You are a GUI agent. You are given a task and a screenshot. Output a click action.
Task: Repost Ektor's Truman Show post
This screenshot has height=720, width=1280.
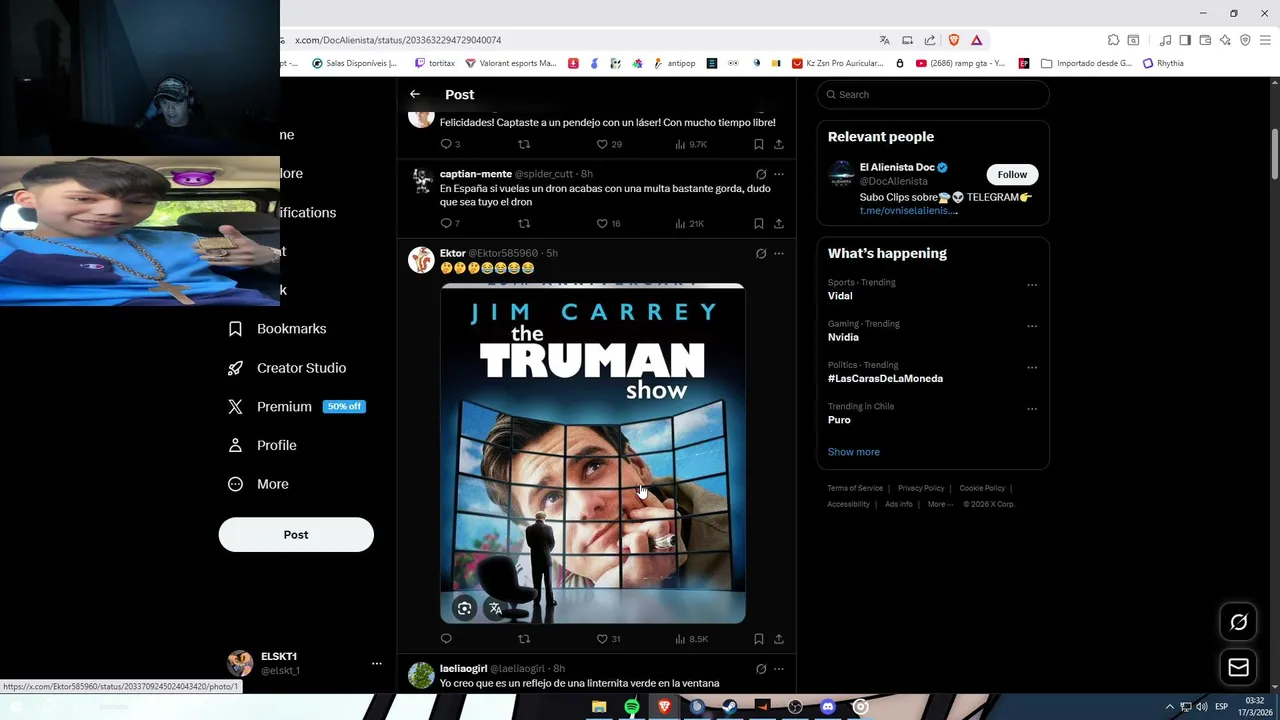pyautogui.click(x=524, y=639)
